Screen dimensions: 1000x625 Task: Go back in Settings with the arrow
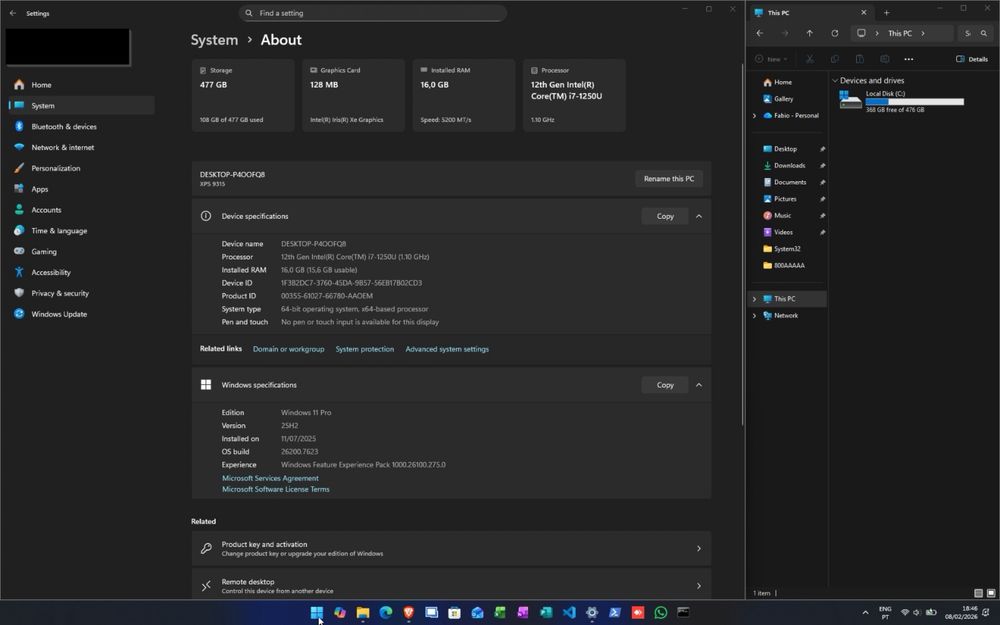coord(13,13)
